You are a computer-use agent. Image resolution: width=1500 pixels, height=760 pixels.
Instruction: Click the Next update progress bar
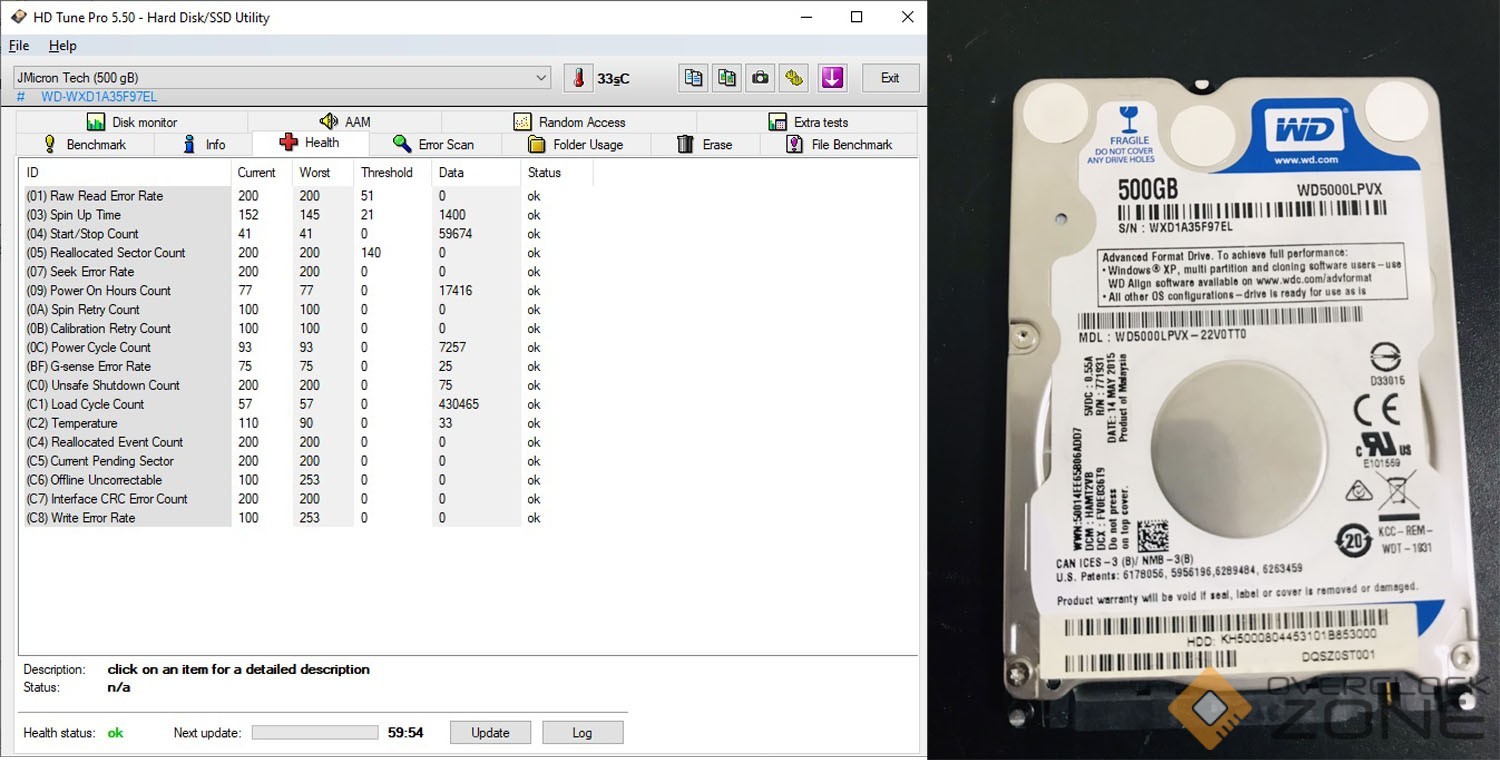[x=315, y=733]
